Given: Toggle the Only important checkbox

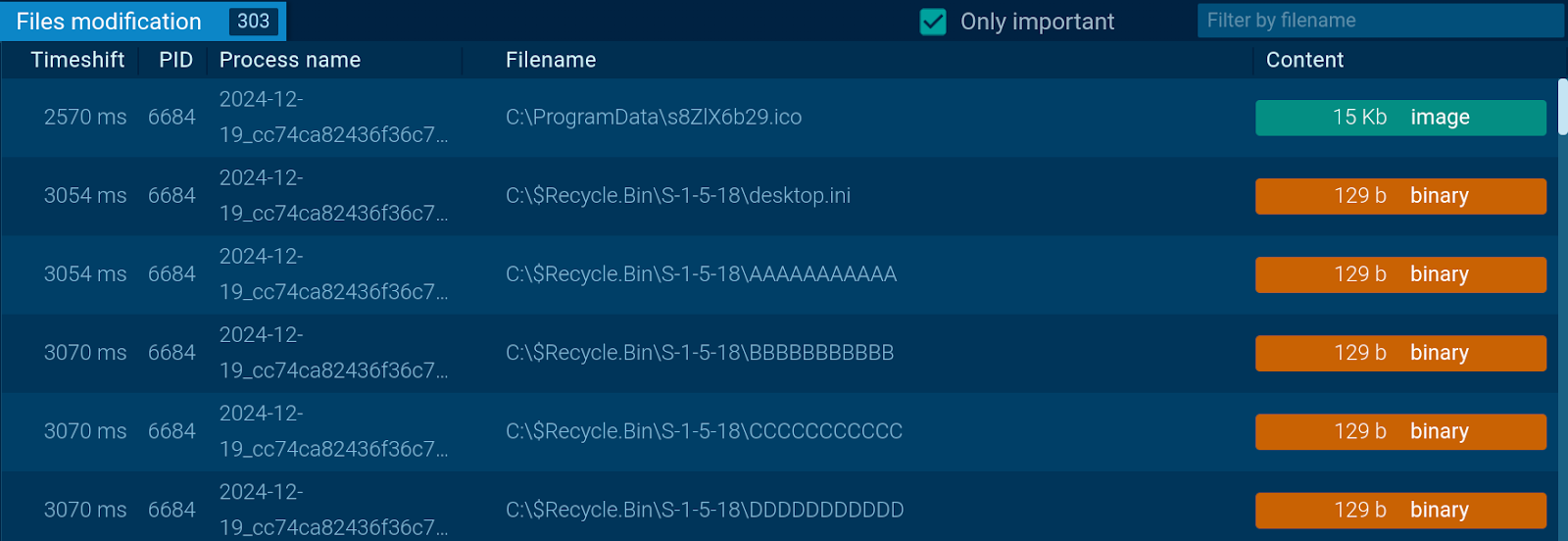Looking at the screenshot, I should coord(933,22).
